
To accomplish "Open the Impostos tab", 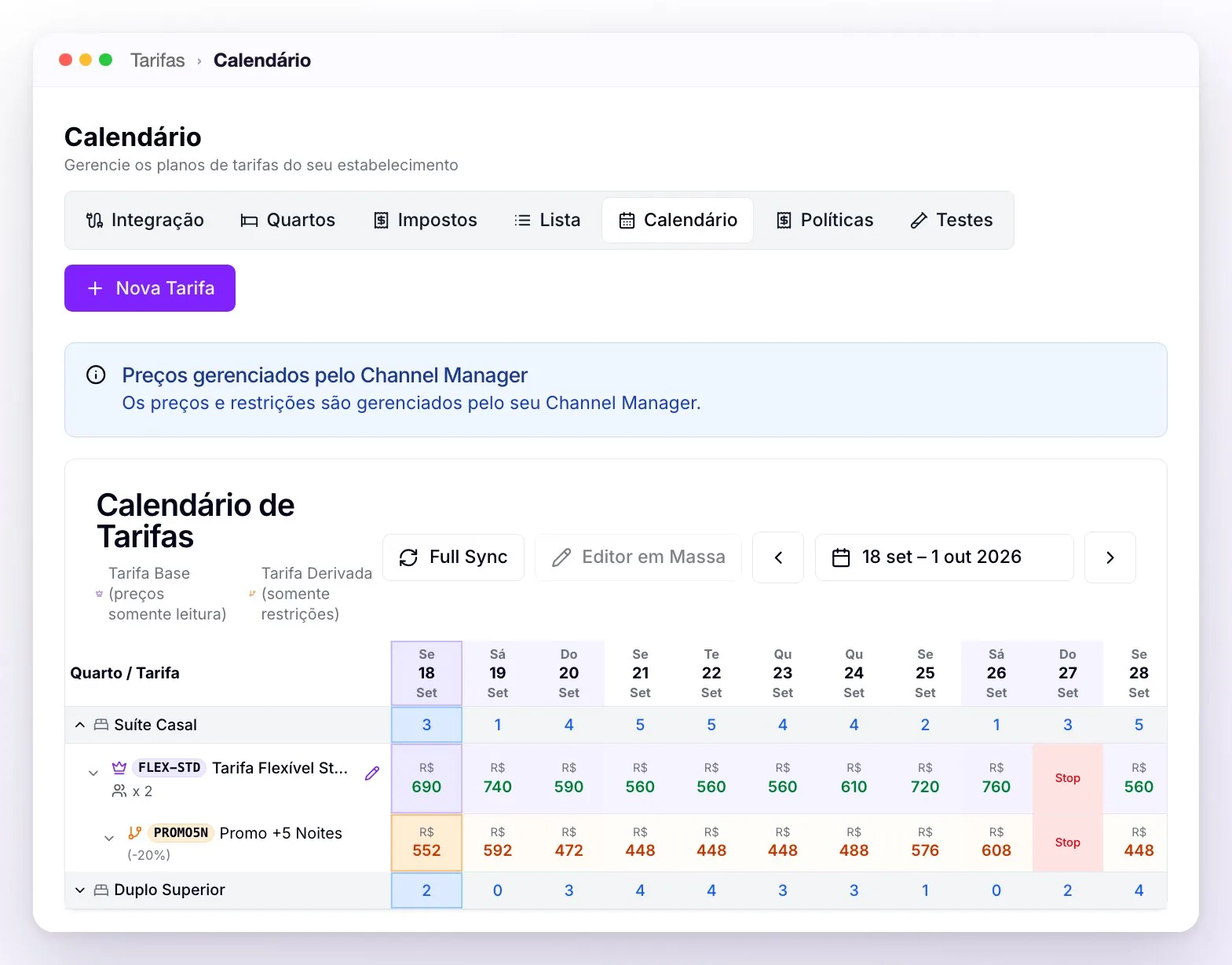I will click(x=425, y=221).
